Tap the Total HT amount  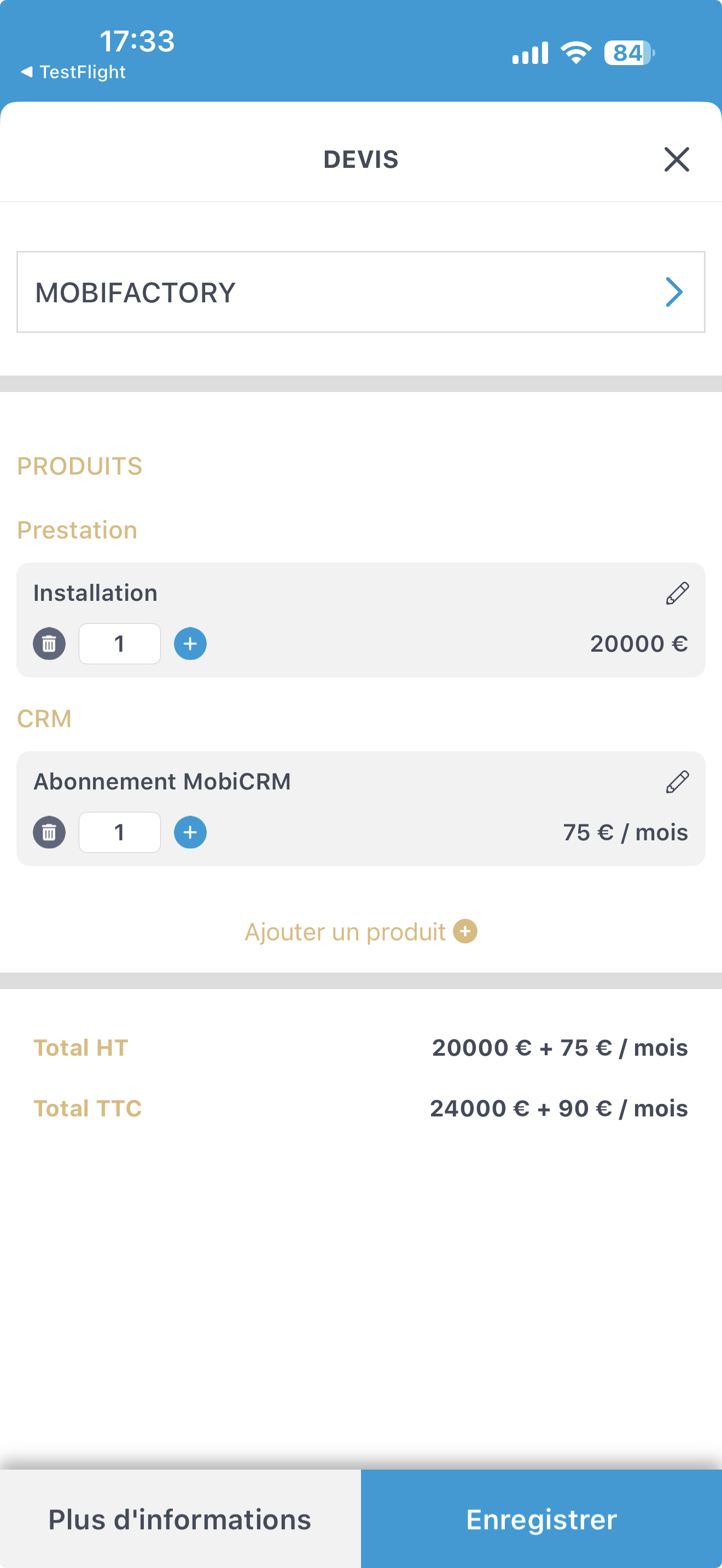560,1048
